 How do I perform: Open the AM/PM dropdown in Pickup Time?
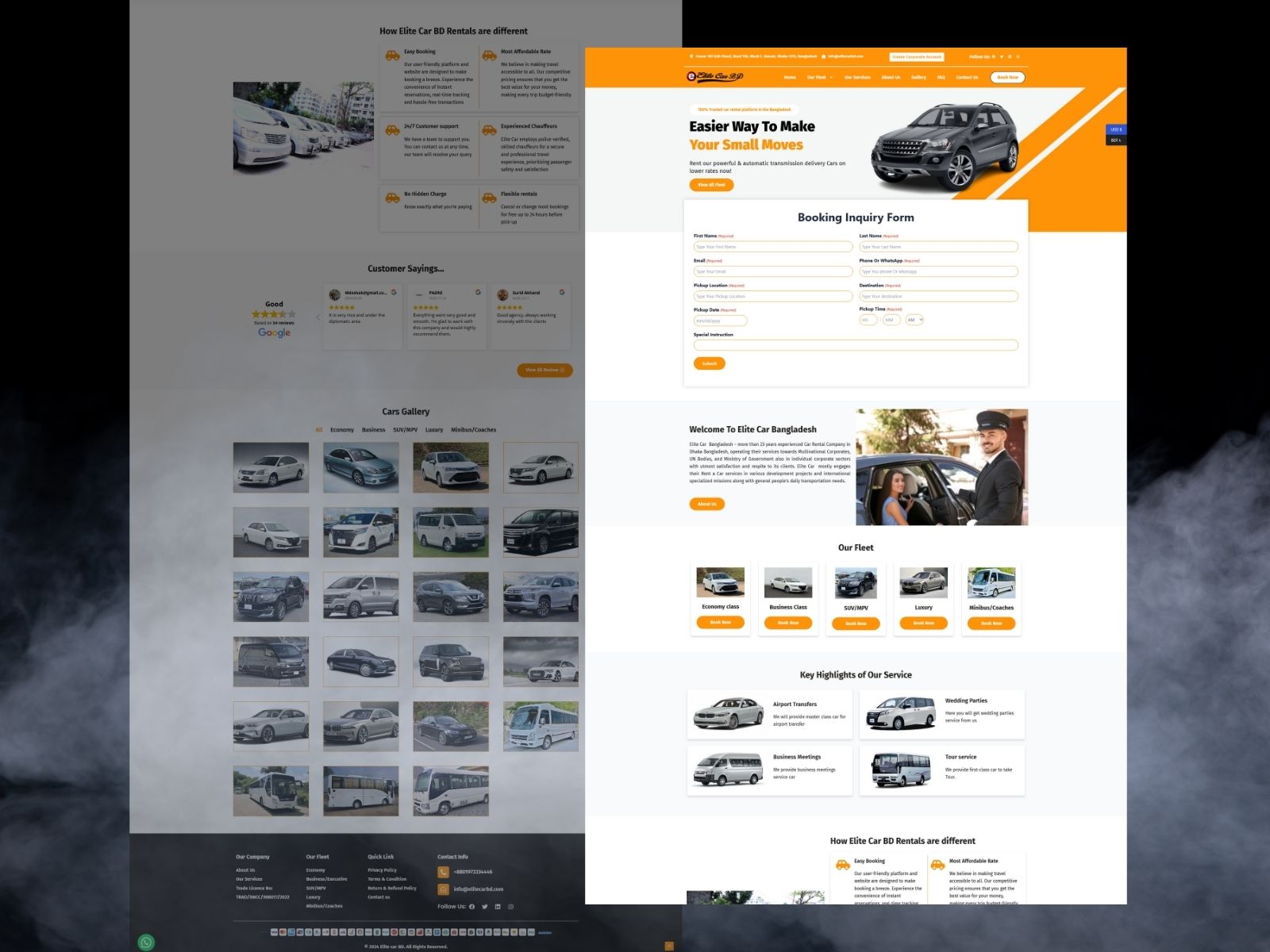(914, 321)
